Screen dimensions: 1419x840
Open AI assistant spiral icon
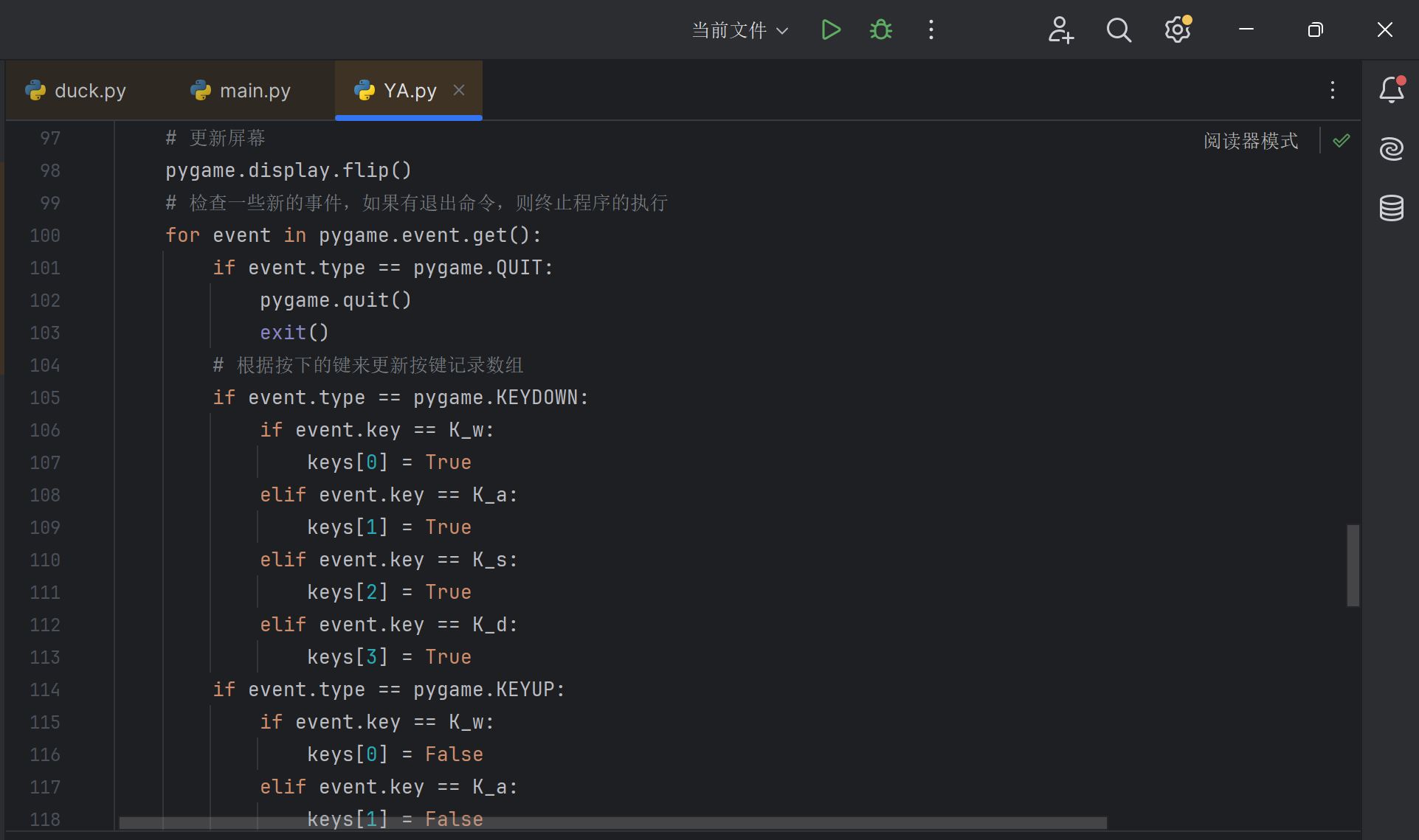pyautogui.click(x=1392, y=149)
